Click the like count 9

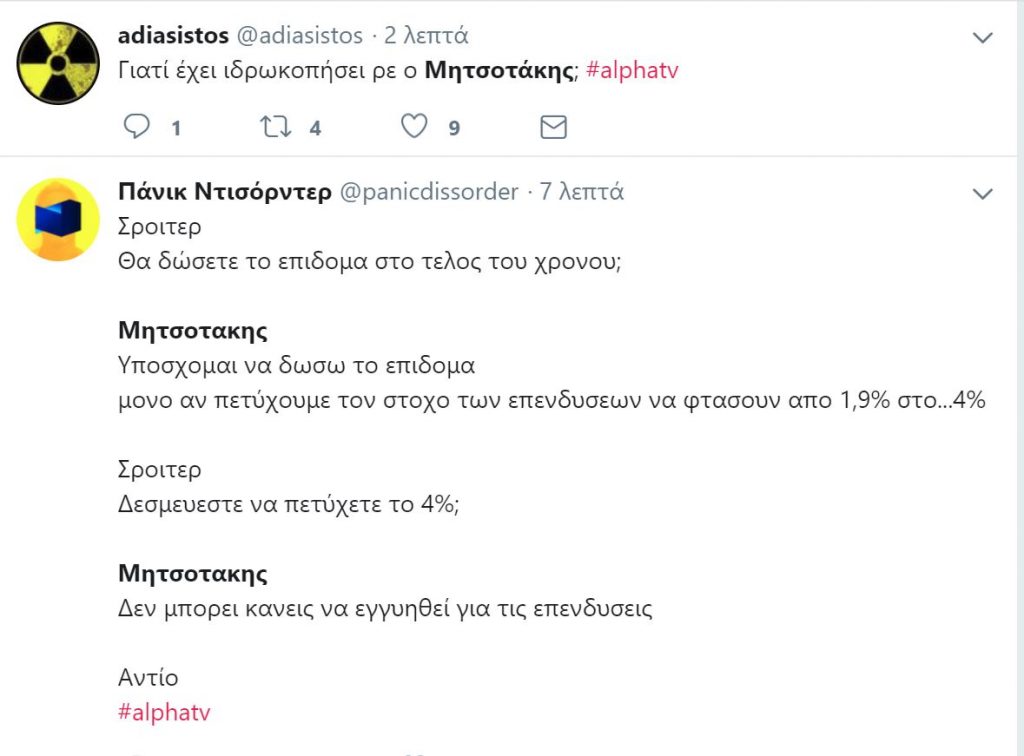click(454, 128)
